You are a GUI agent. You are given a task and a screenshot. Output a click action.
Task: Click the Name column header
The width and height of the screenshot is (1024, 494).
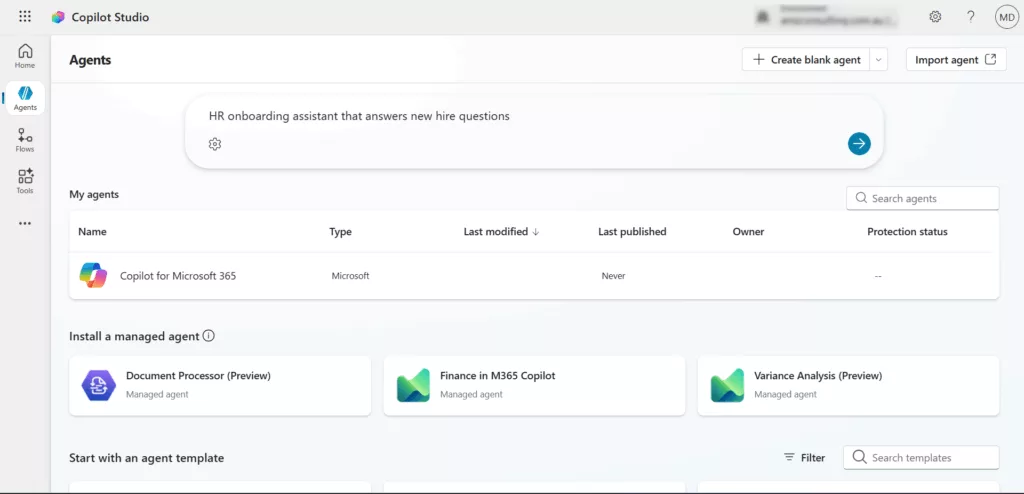pyautogui.click(x=92, y=231)
